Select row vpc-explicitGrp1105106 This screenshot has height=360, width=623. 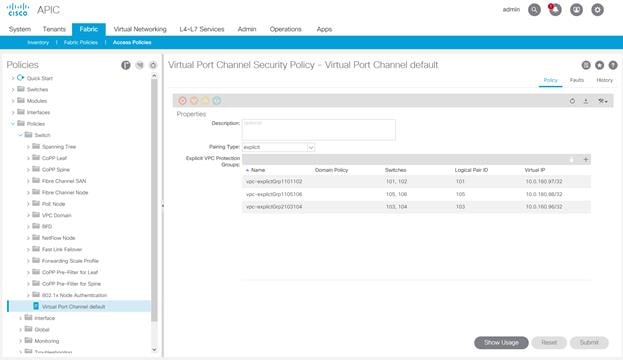(416, 194)
